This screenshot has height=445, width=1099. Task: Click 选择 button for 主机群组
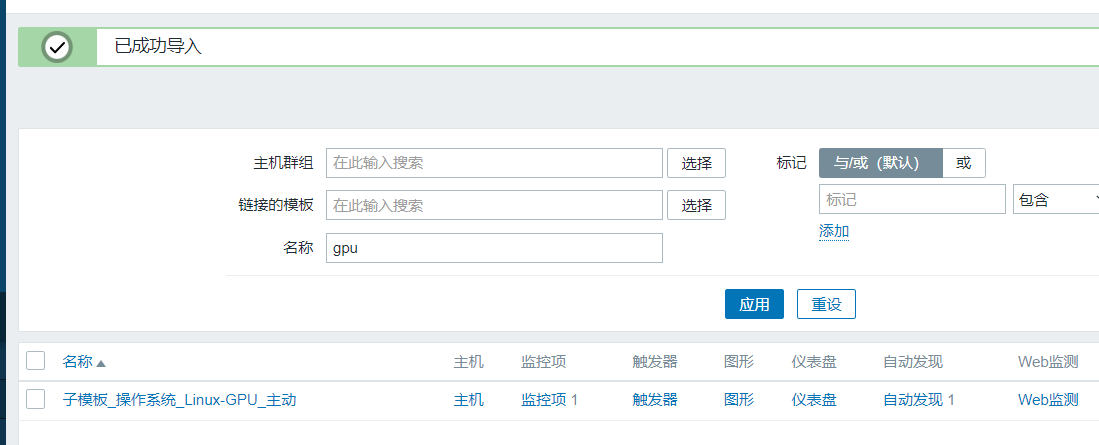(x=696, y=163)
